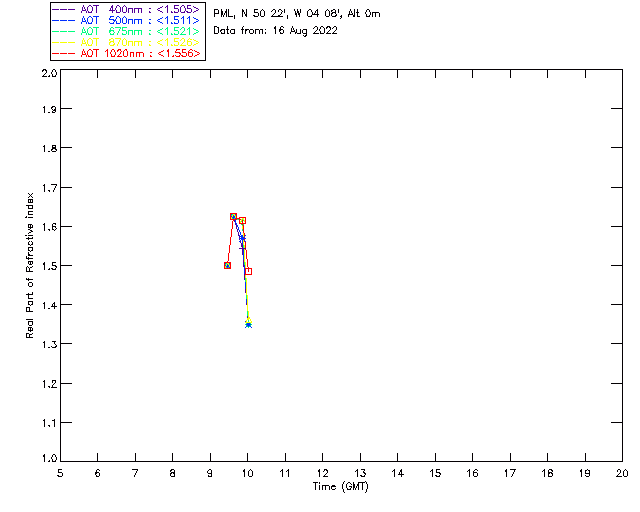Click the 1.6 tick label on y-axis
This screenshot has height=512, width=640.
click(49, 227)
